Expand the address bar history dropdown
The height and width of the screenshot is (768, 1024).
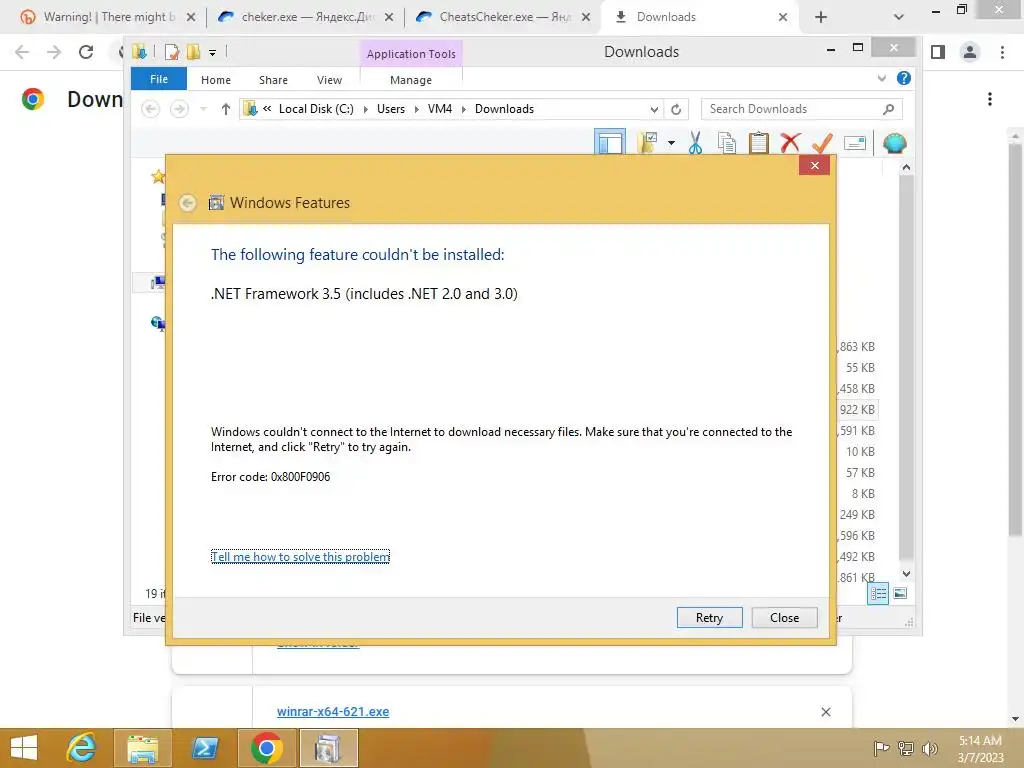(x=654, y=109)
